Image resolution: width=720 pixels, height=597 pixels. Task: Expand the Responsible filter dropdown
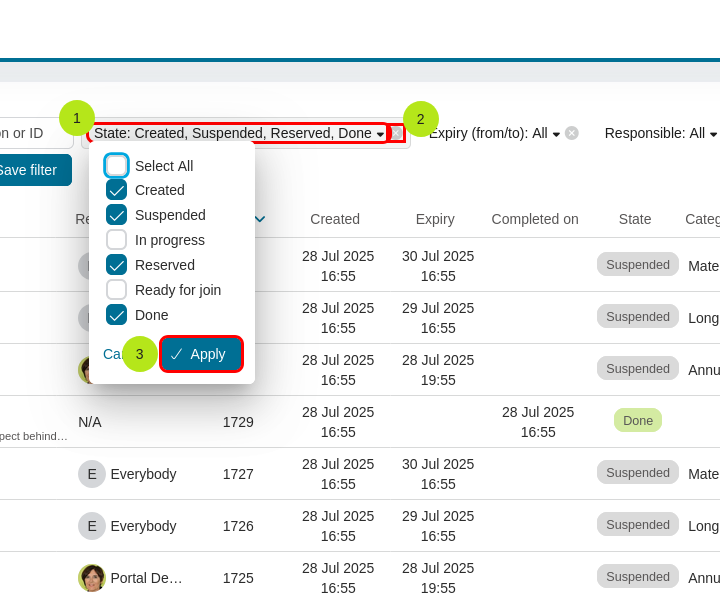661,133
